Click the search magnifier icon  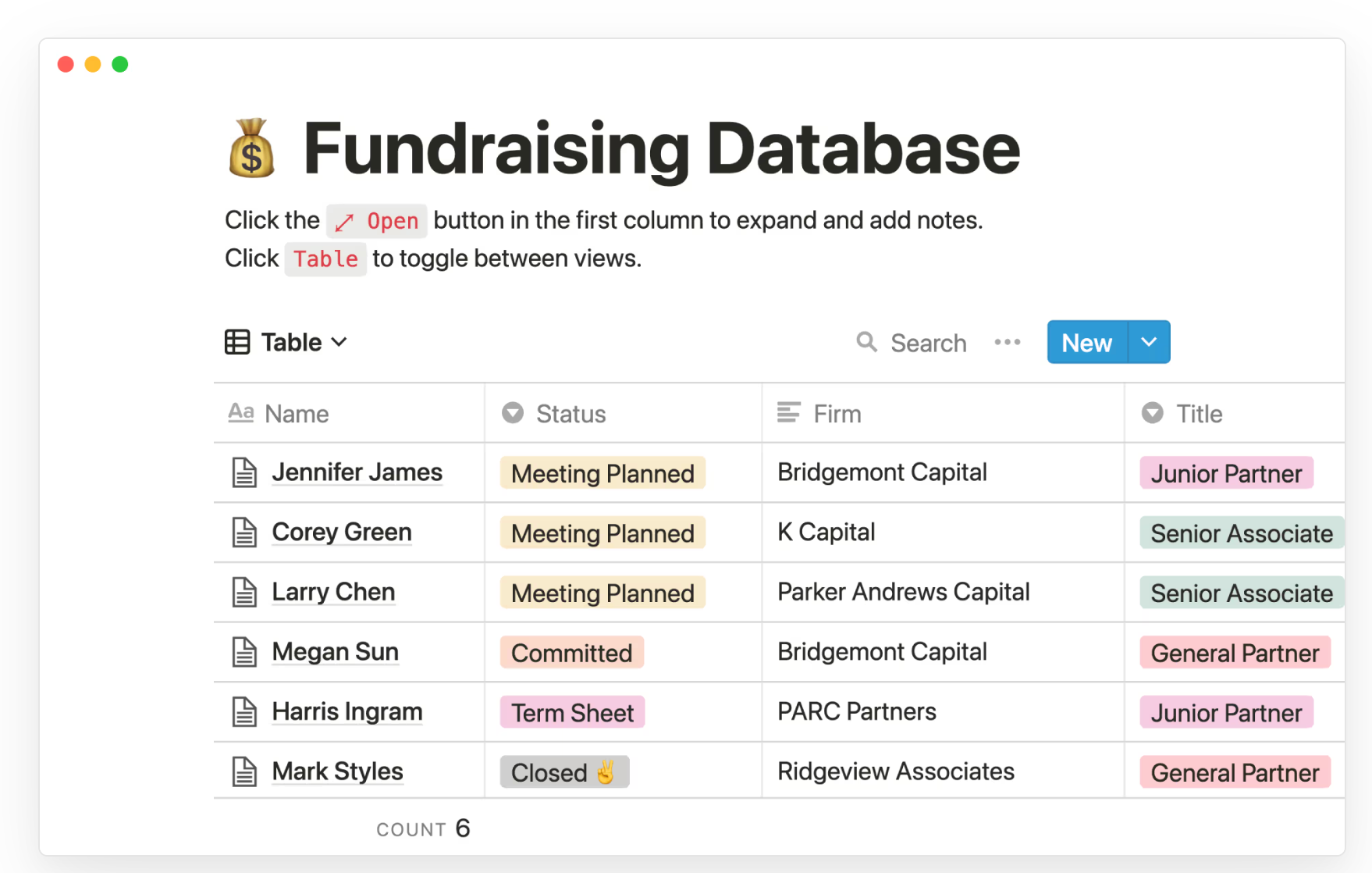[x=866, y=342]
